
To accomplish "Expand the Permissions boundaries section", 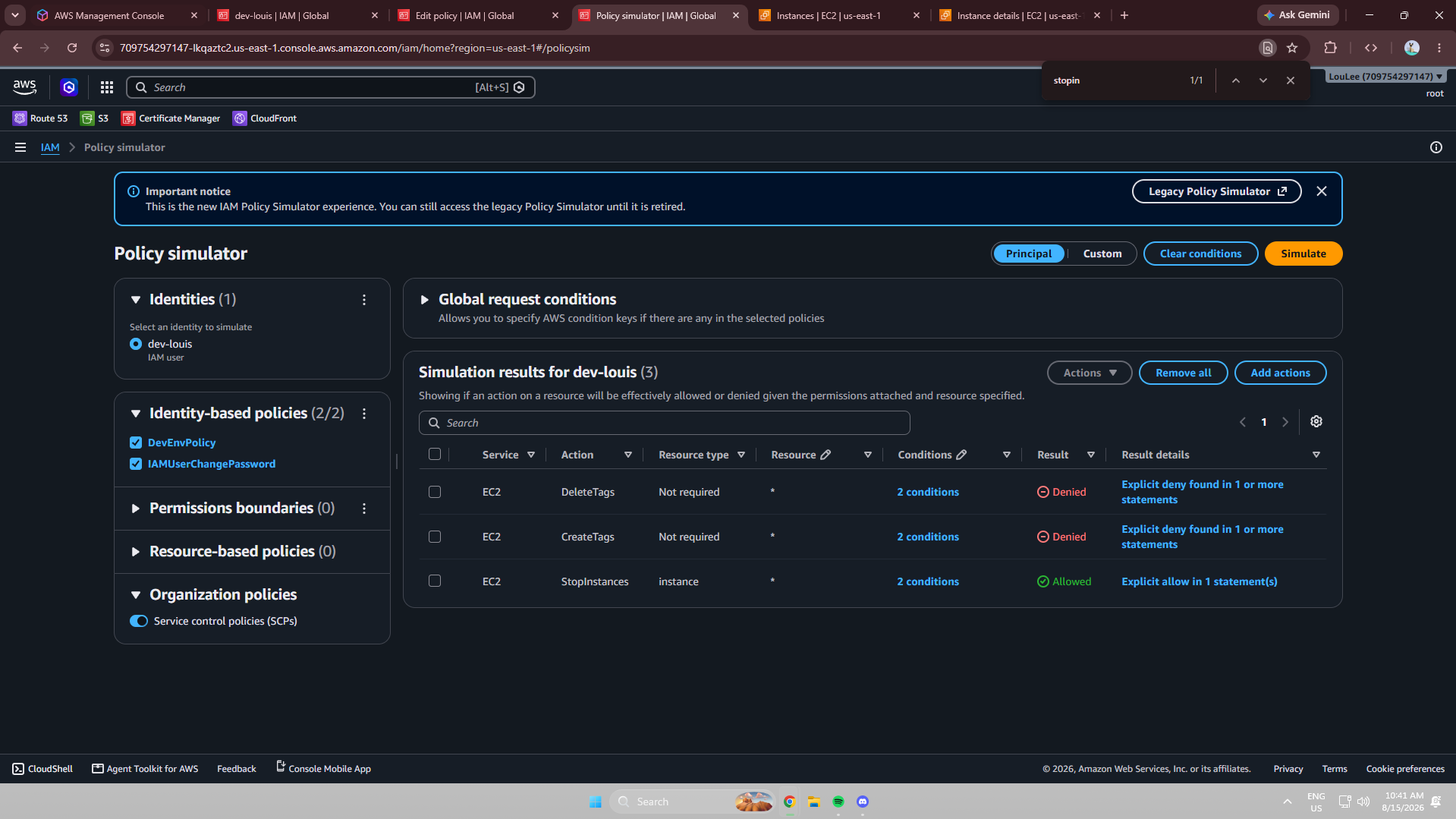I will (x=136, y=509).
